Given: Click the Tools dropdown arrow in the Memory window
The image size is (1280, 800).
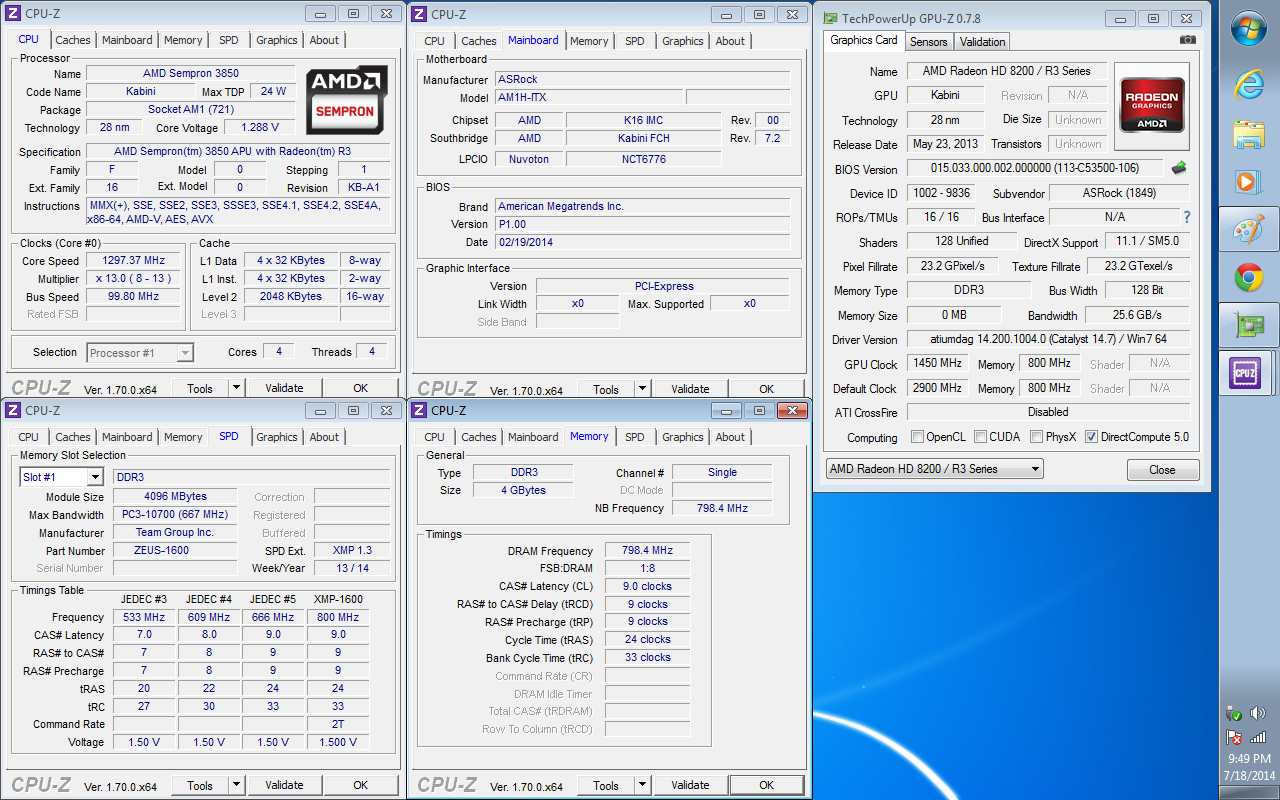Looking at the screenshot, I should 642,785.
